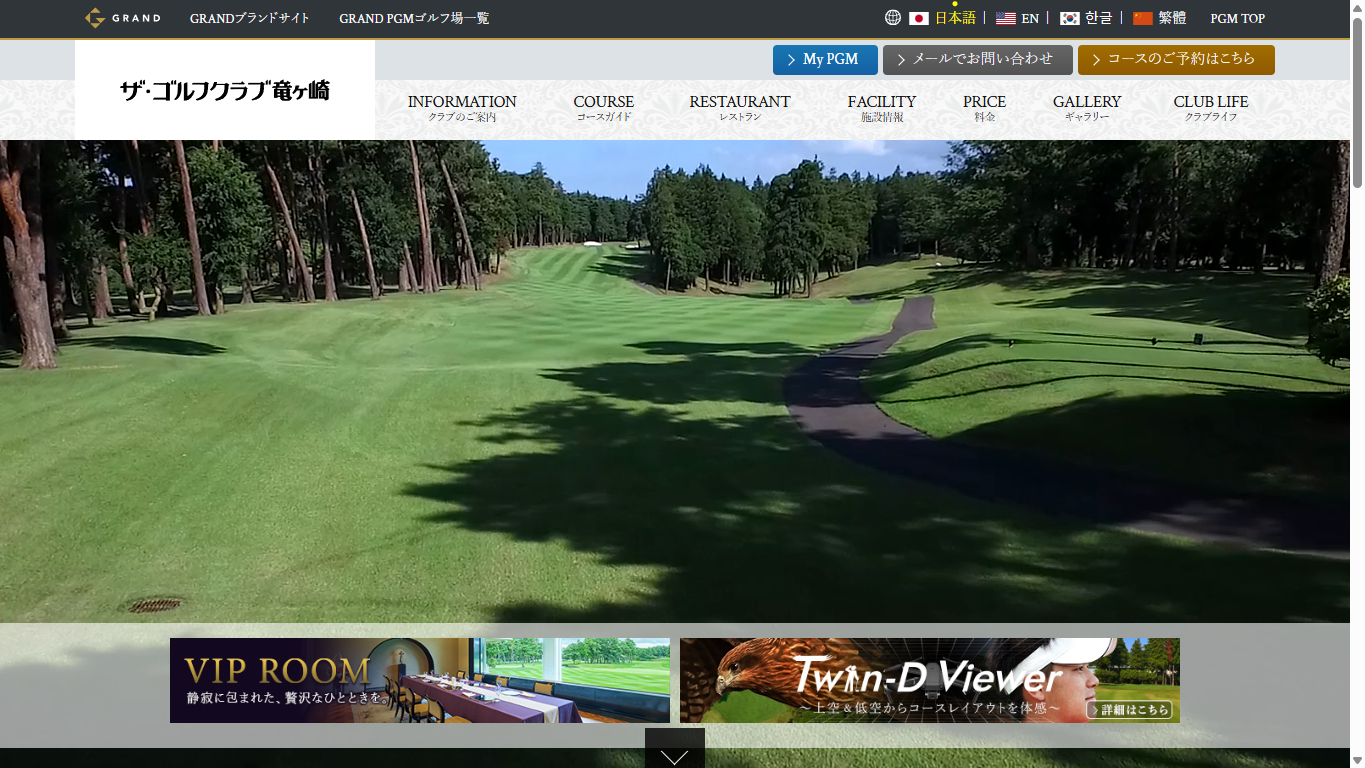Select the US flag icon

tap(1006, 18)
